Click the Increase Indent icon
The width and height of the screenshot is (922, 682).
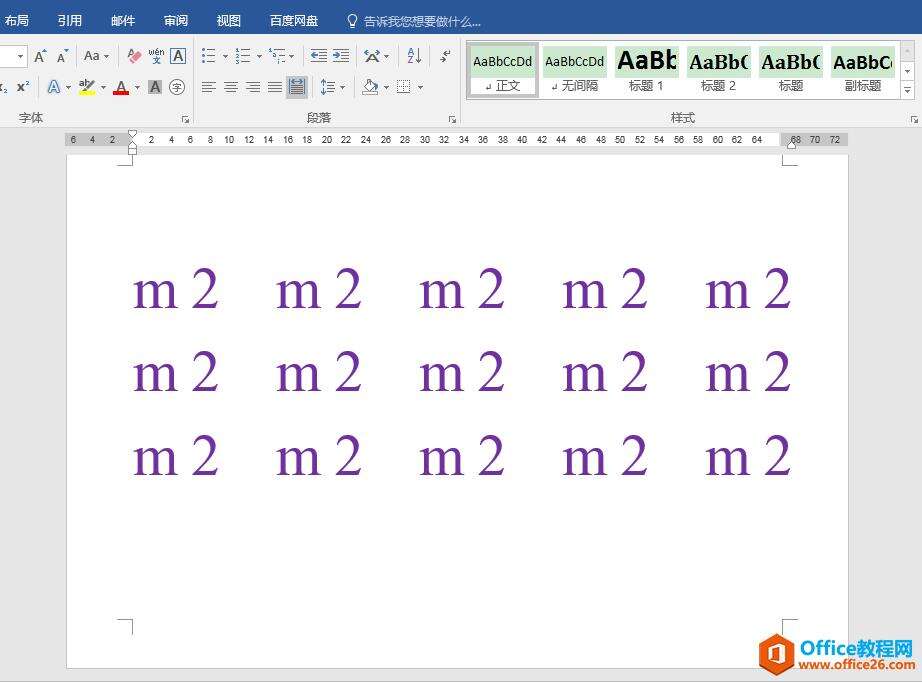click(339, 56)
